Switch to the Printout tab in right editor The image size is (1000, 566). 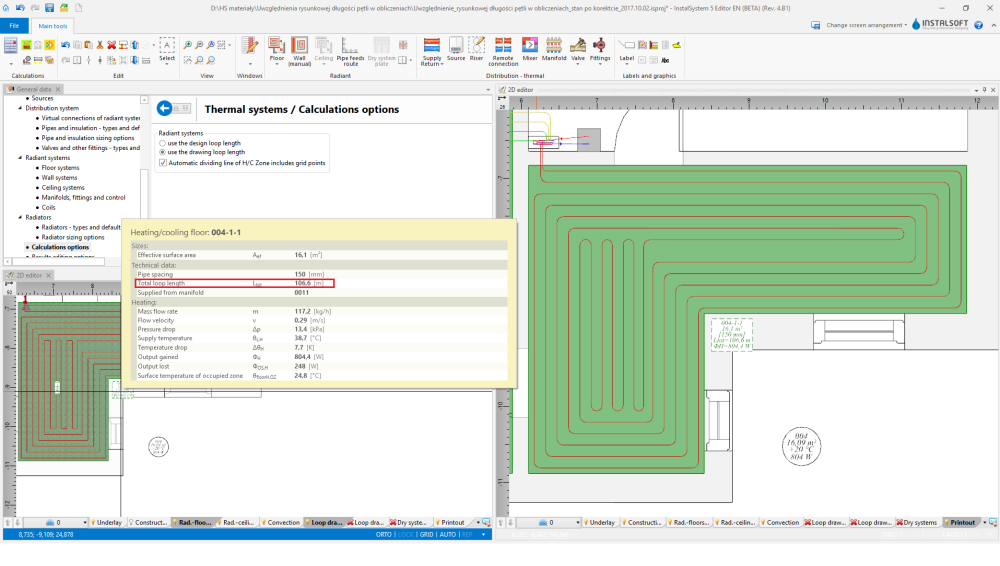coord(961,522)
